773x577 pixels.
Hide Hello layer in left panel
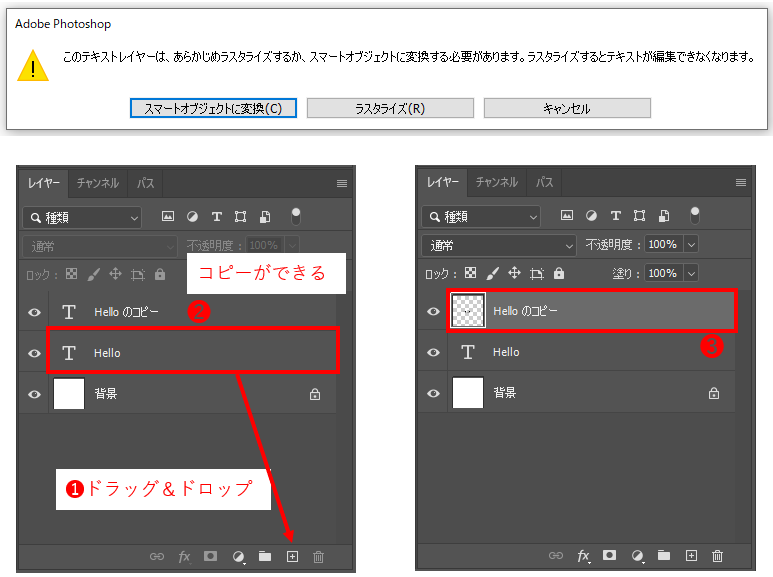pos(34,353)
